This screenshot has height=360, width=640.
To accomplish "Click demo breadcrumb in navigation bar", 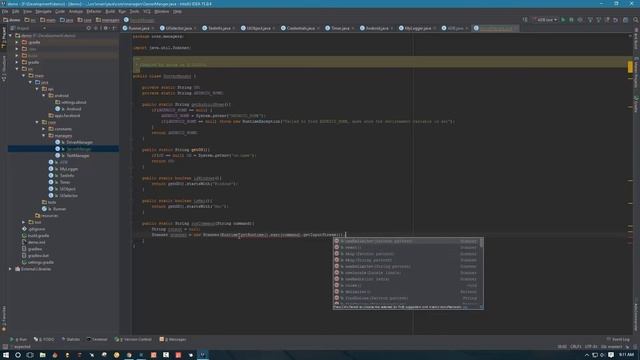I will (11, 20).
